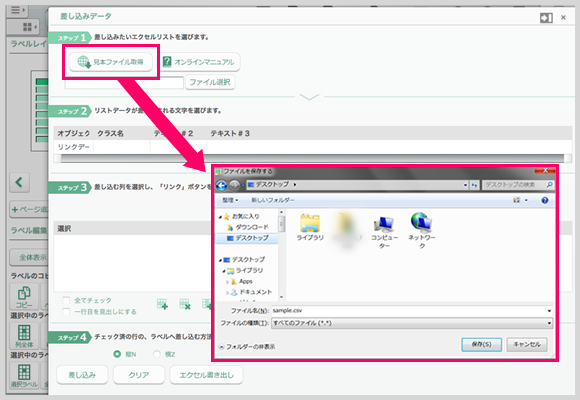Click the add-row table icon
The image size is (580, 400).
162,304
